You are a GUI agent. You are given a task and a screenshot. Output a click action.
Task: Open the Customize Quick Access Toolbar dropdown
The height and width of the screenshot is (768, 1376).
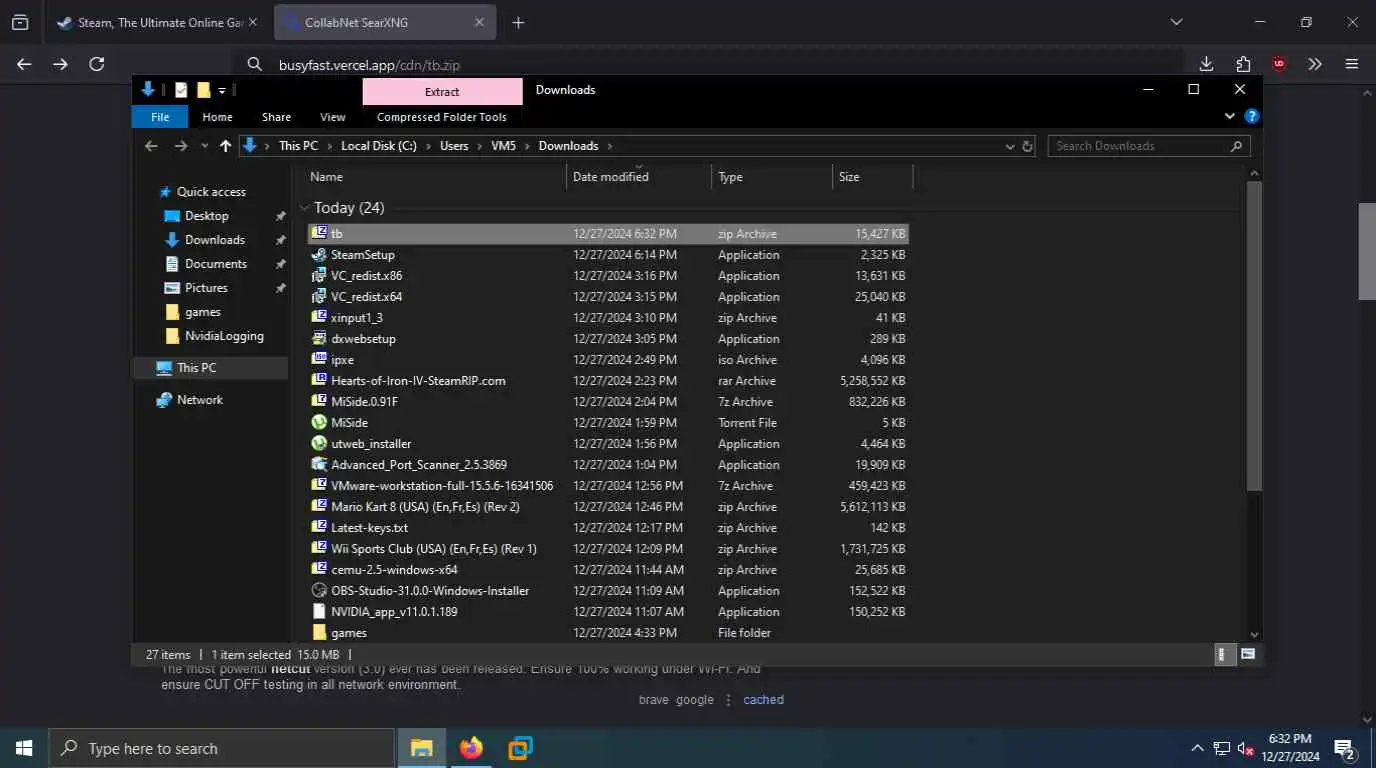[222, 90]
